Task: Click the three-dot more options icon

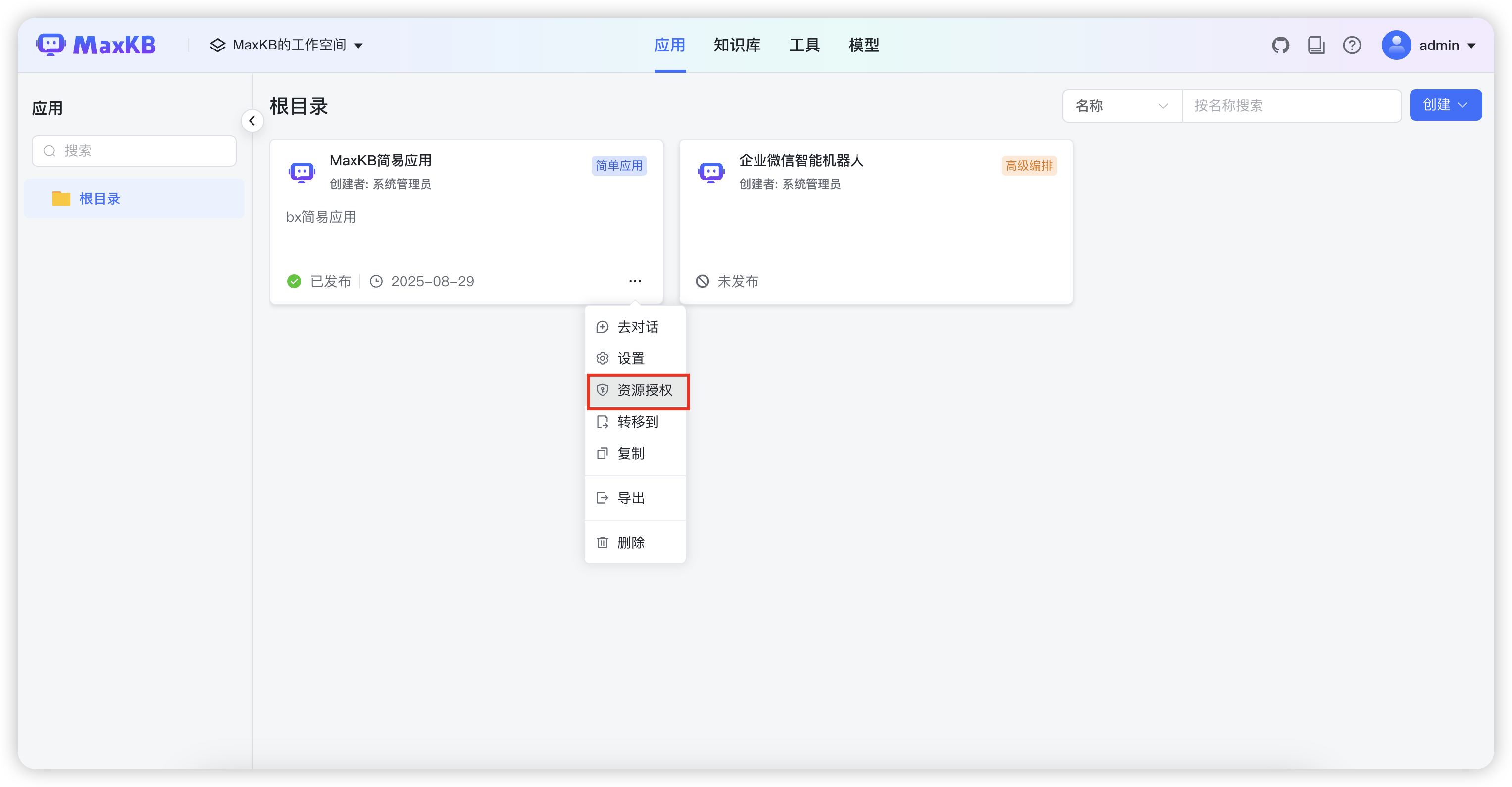Action: [635, 281]
